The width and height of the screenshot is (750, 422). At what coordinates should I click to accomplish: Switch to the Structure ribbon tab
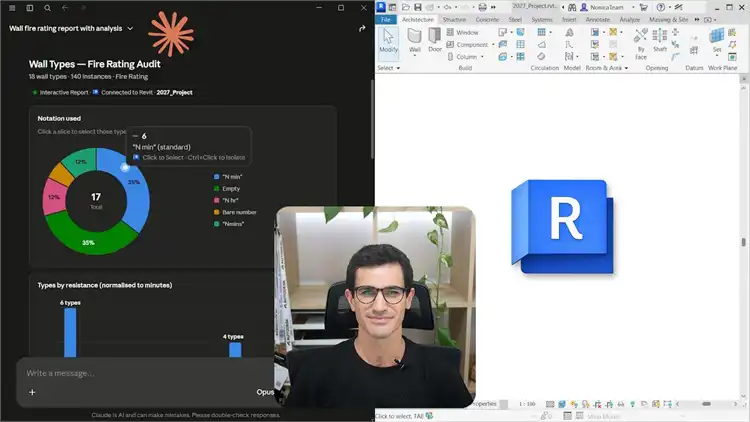[x=454, y=20]
